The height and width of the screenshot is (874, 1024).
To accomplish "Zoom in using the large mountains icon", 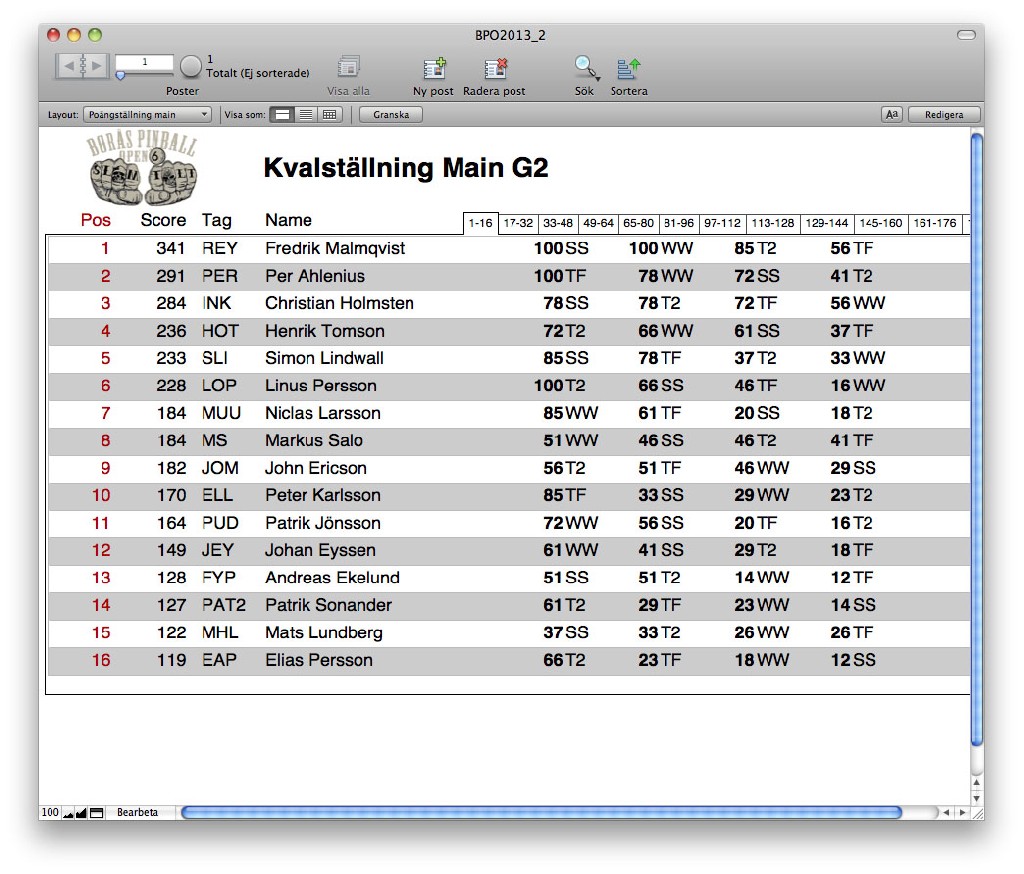I will coord(81,813).
